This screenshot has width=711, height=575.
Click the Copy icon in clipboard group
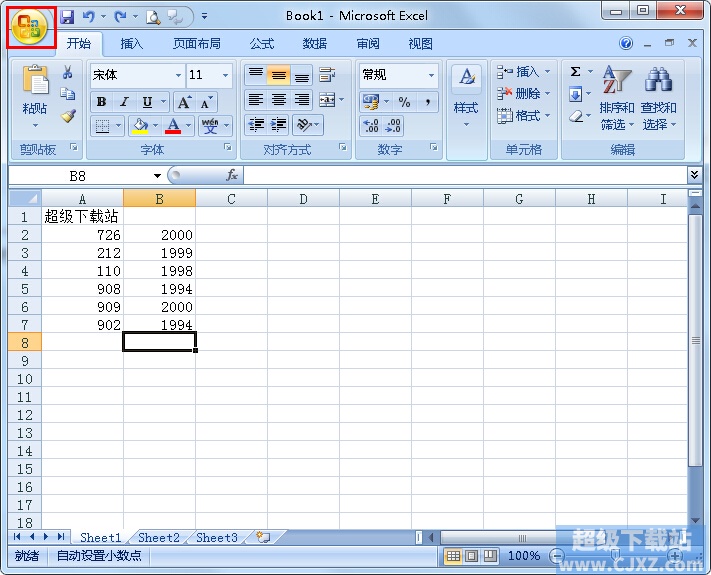[x=68, y=93]
